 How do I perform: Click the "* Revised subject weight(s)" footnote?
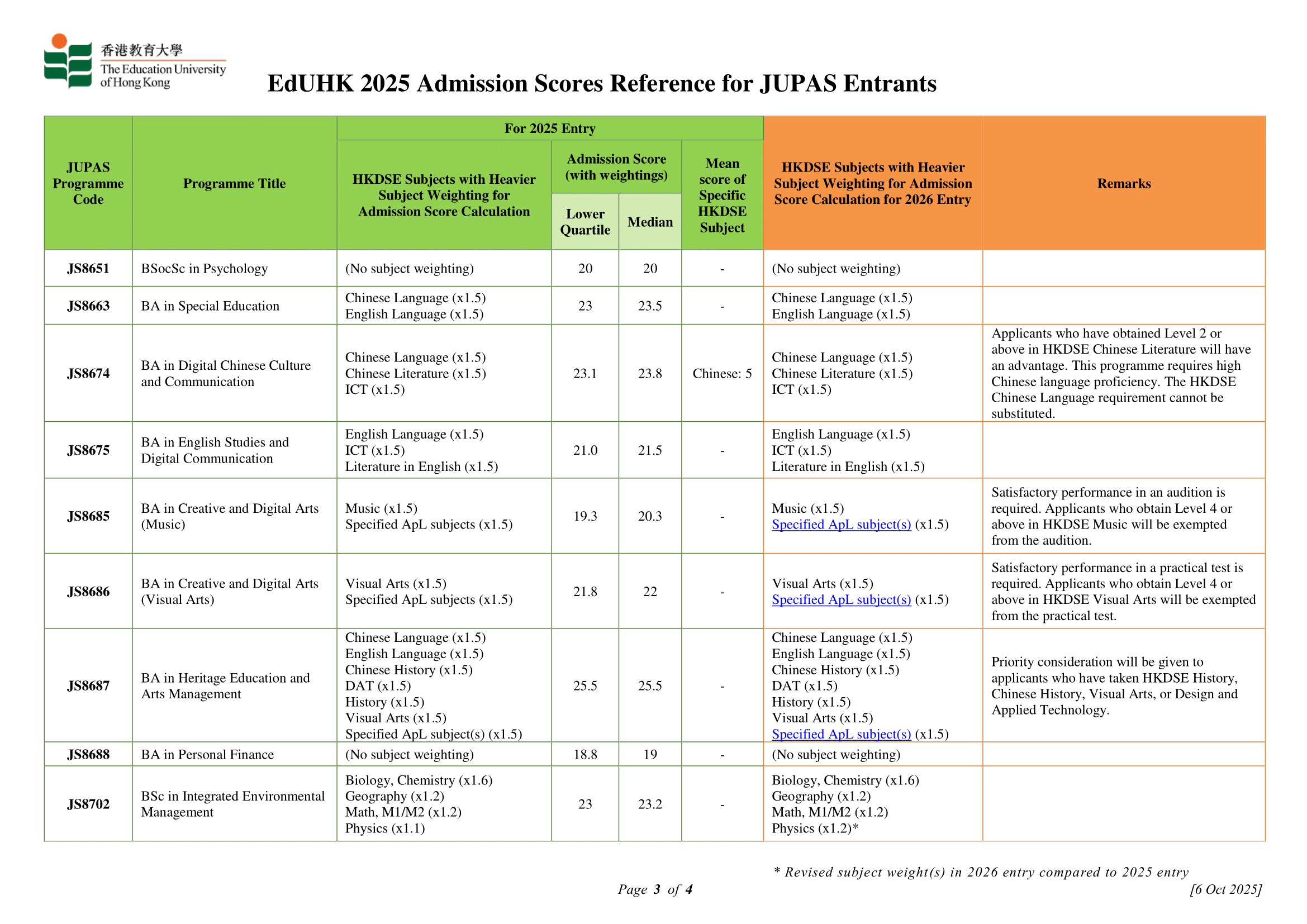[981, 872]
